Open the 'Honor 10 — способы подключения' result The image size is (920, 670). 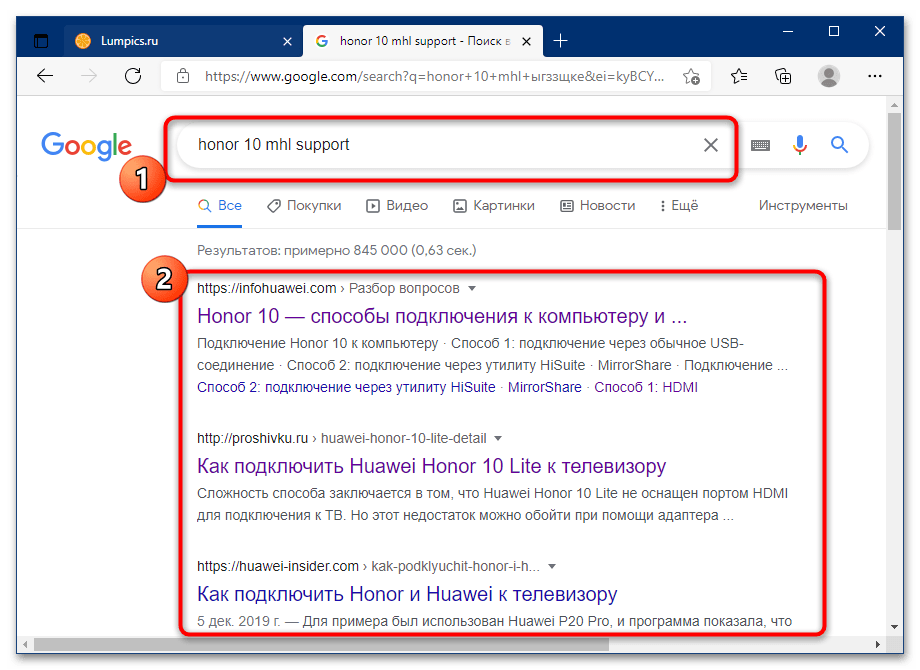pos(442,316)
